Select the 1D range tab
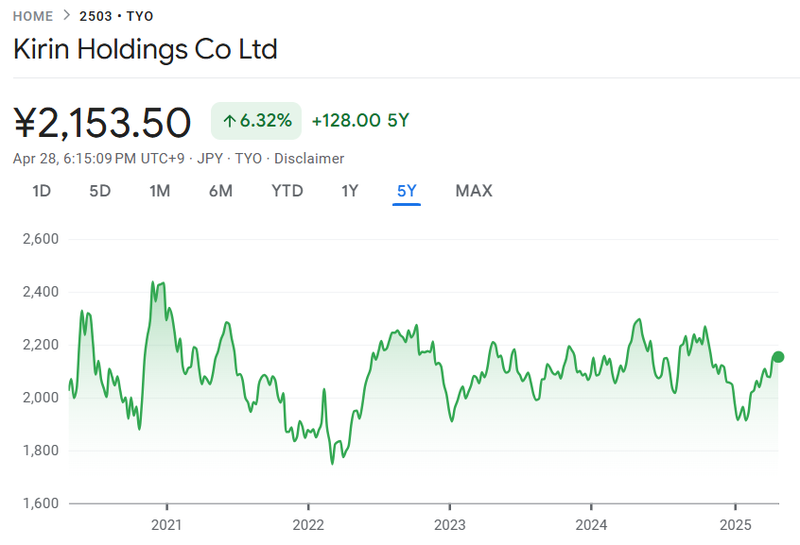The height and width of the screenshot is (545, 800). pyautogui.click(x=41, y=191)
